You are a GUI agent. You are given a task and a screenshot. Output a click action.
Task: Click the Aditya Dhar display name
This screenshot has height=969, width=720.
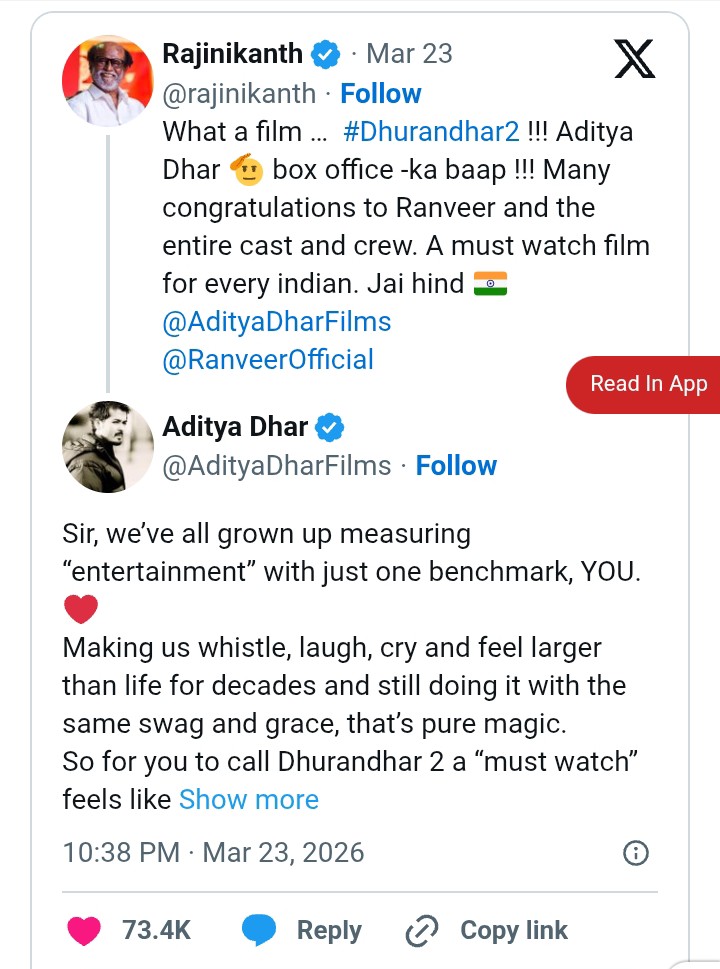(236, 428)
